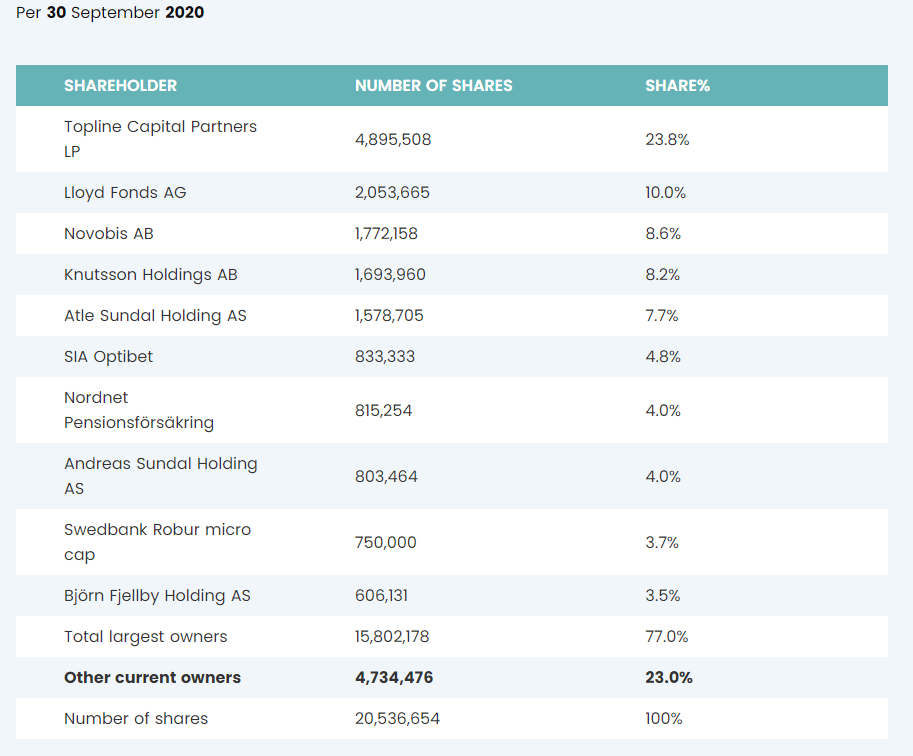Select the 23.8% share percentage
Viewport: 913px width, 756px height.
point(667,139)
